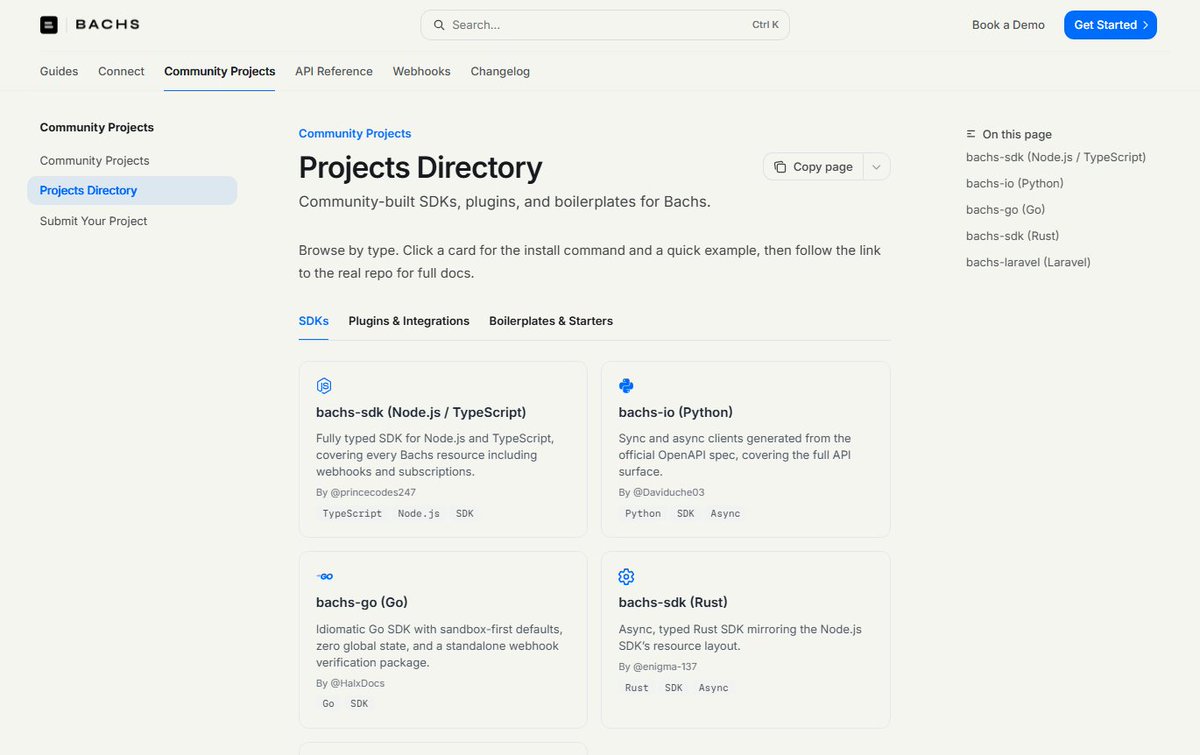Viewport: 1200px width, 755px height.
Task: Jump to bachs-sdk (Rust) in page outline
Action: click(1013, 235)
